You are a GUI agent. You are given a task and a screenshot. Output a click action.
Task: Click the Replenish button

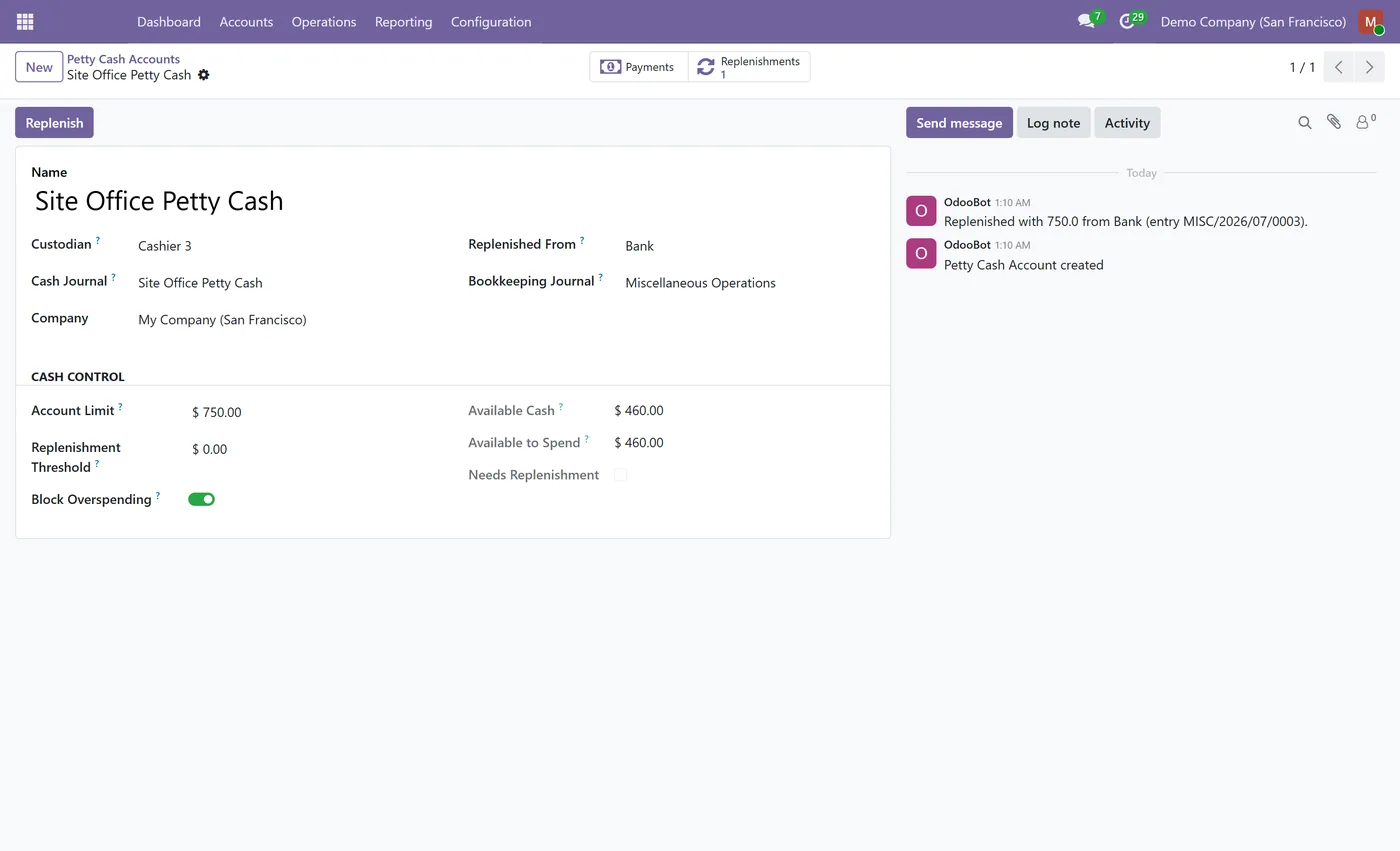tap(54, 123)
